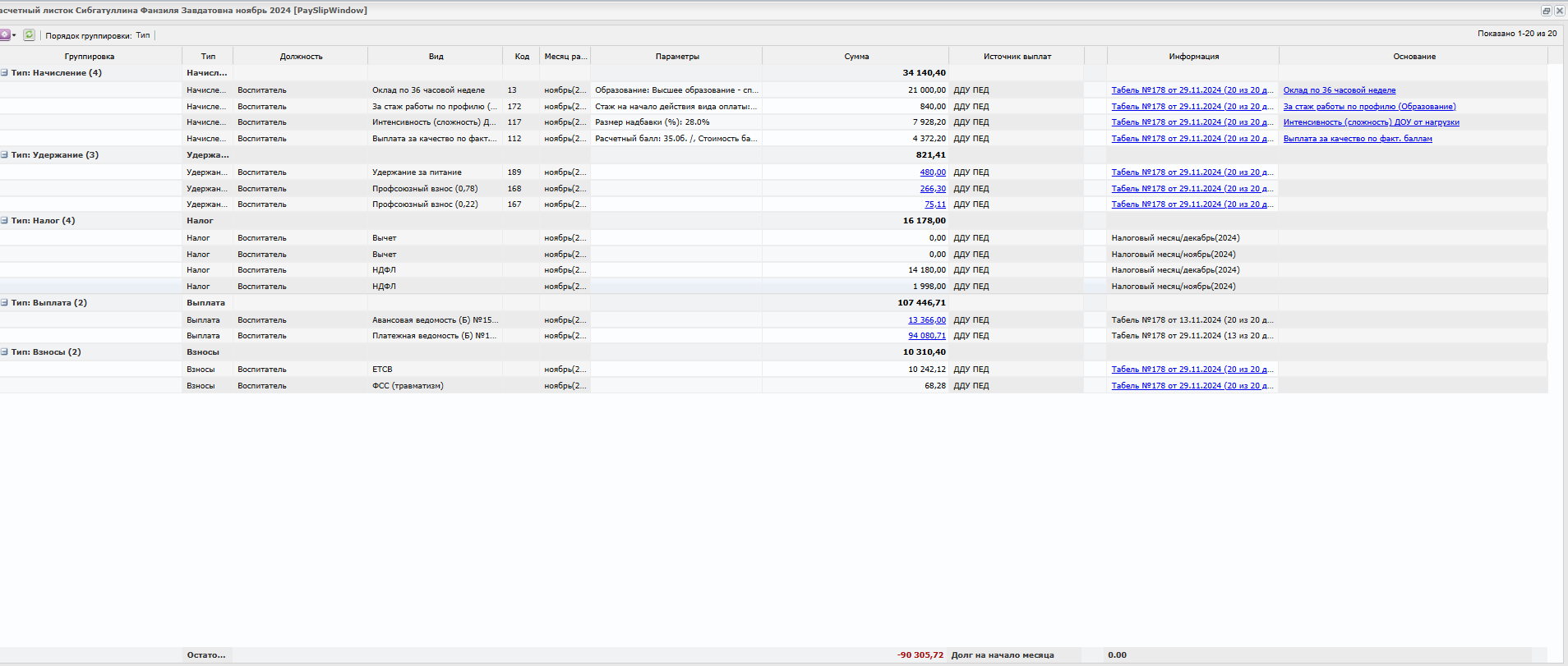Click the payout total 107 446,71
The height and width of the screenshot is (666, 1568).
click(922, 303)
